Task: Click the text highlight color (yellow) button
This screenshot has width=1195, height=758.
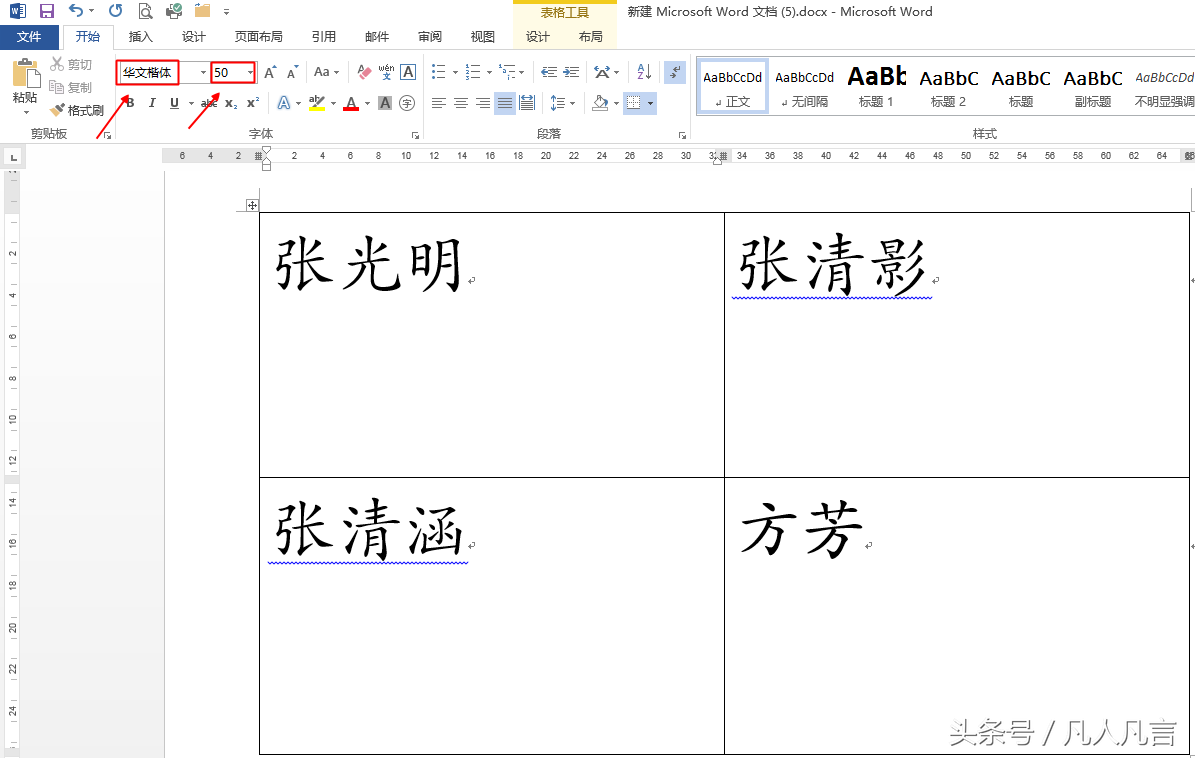Action: point(317,103)
